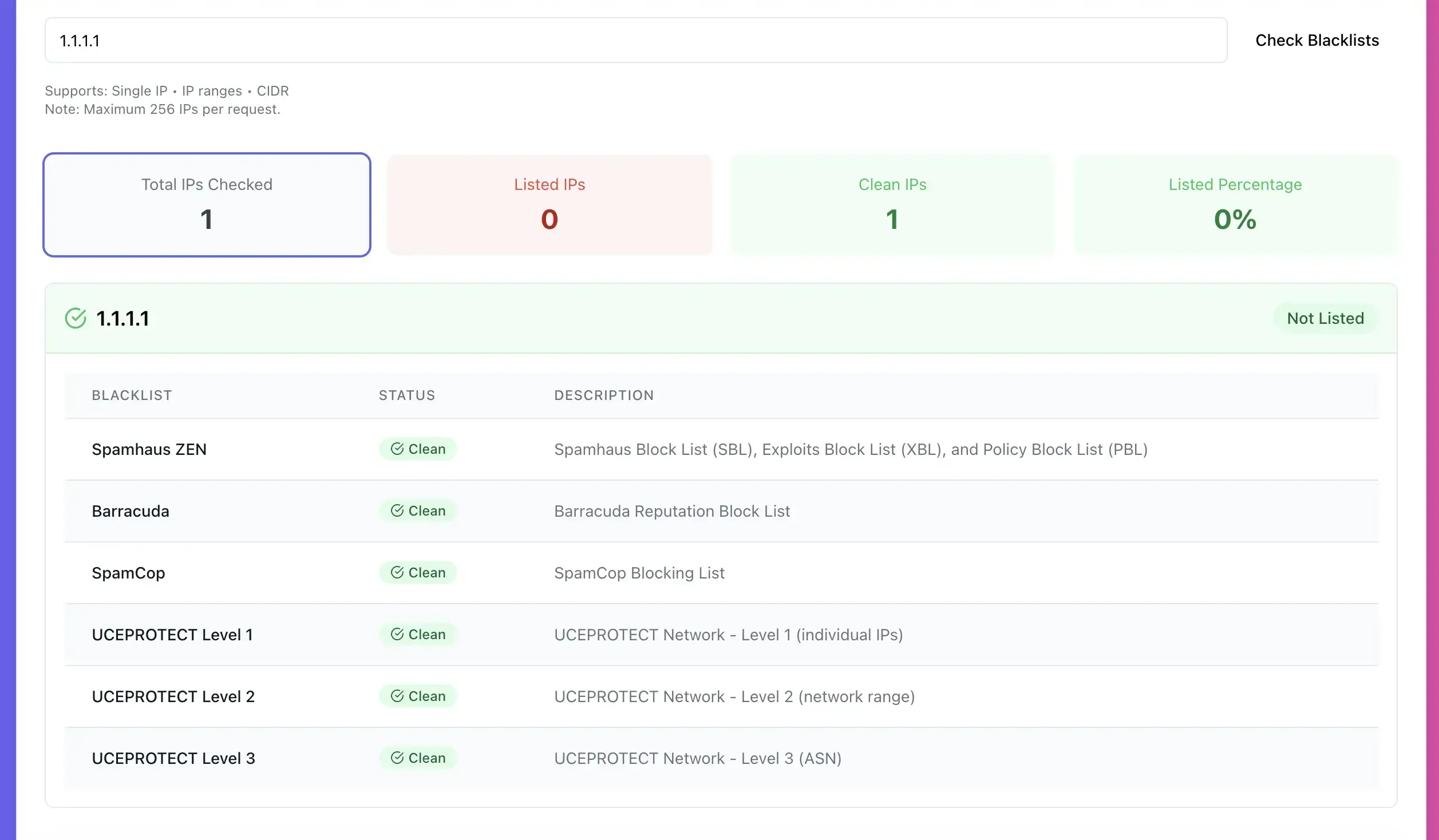Sort by the BLACKLIST column header
This screenshot has width=1439, height=840.
[x=132, y=395]
